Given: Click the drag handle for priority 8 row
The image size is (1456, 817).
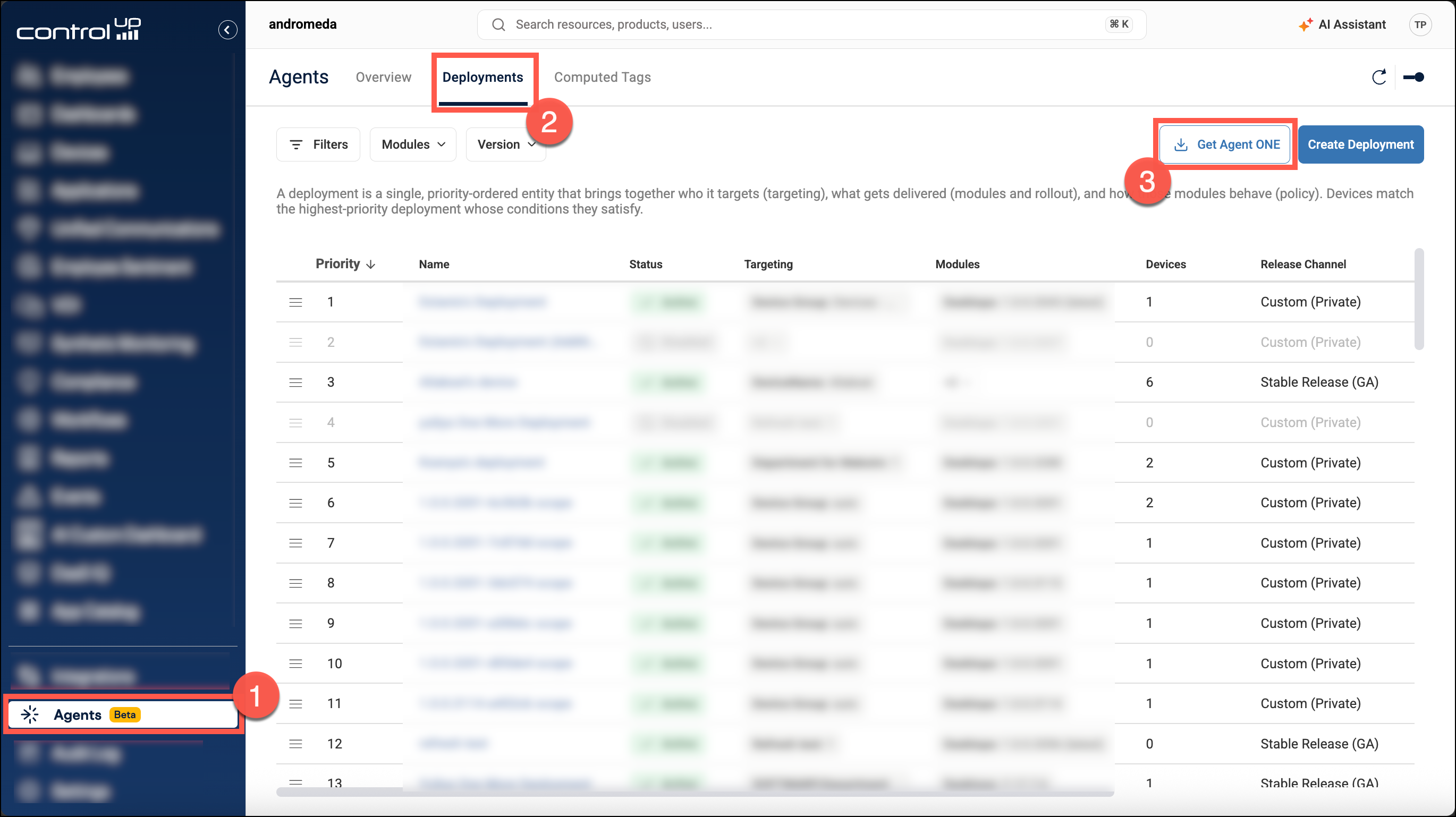Looking at the screenshot, I should point(295,583).
